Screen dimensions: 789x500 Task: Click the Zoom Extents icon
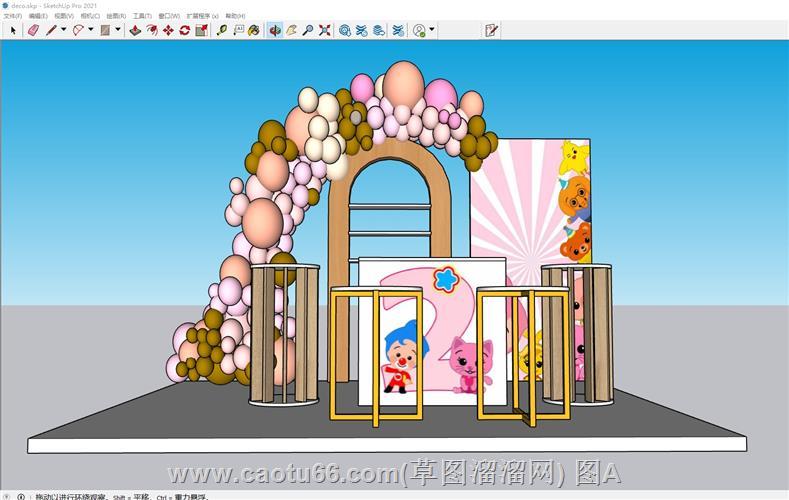[x=325, y=31]
